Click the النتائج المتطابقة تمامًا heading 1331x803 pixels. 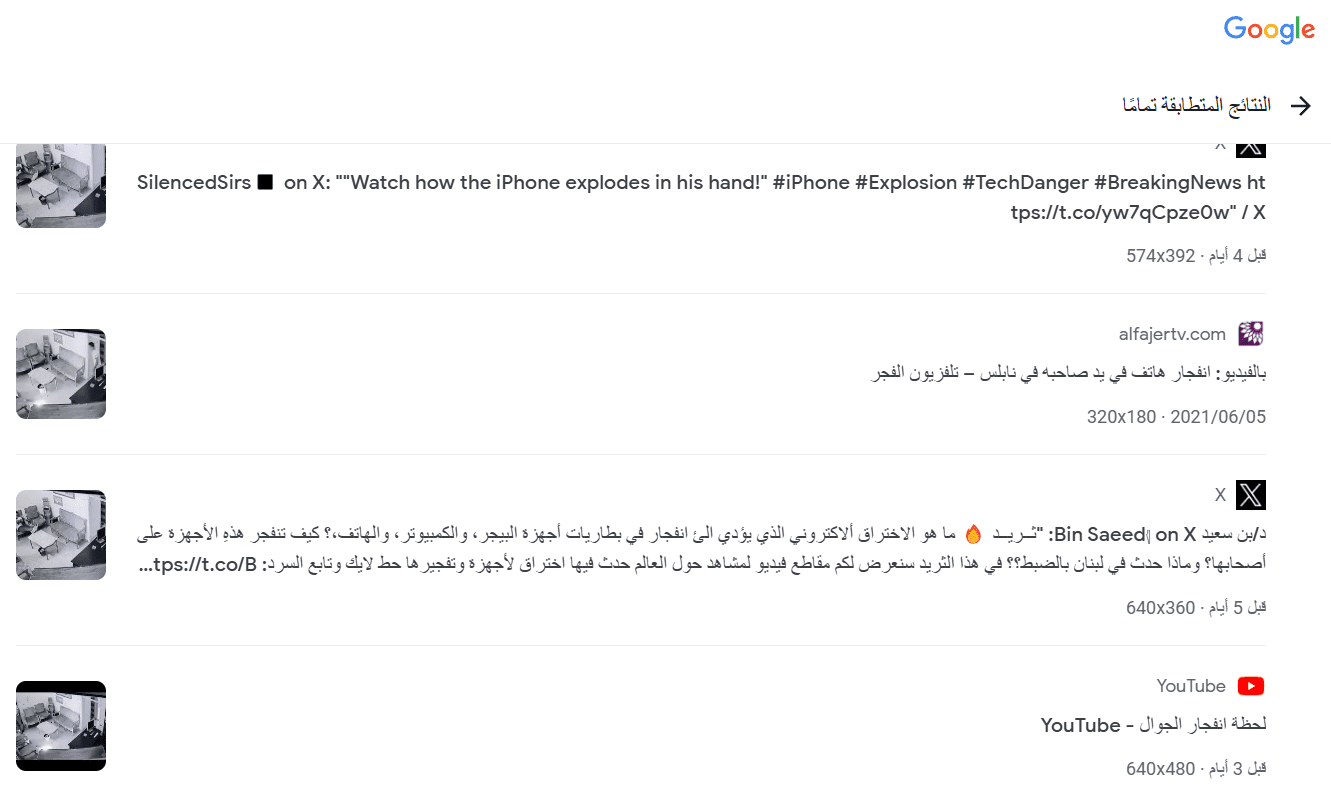coord(1197,105)
